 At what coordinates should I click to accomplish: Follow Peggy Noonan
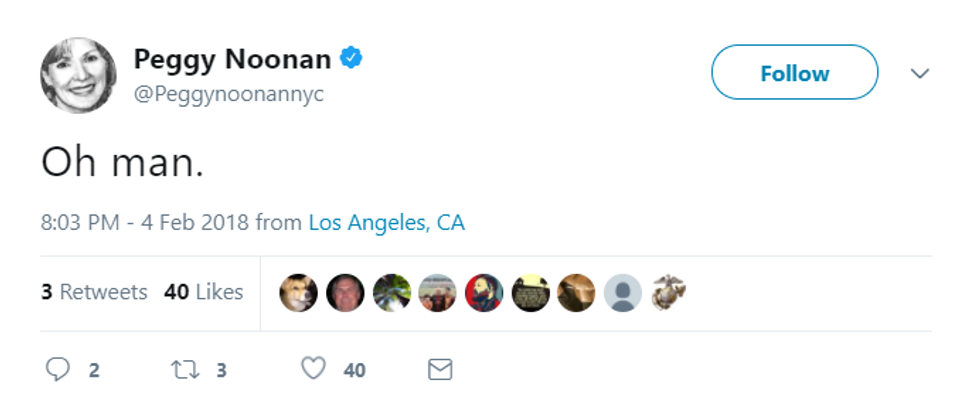tap(794, 73)
